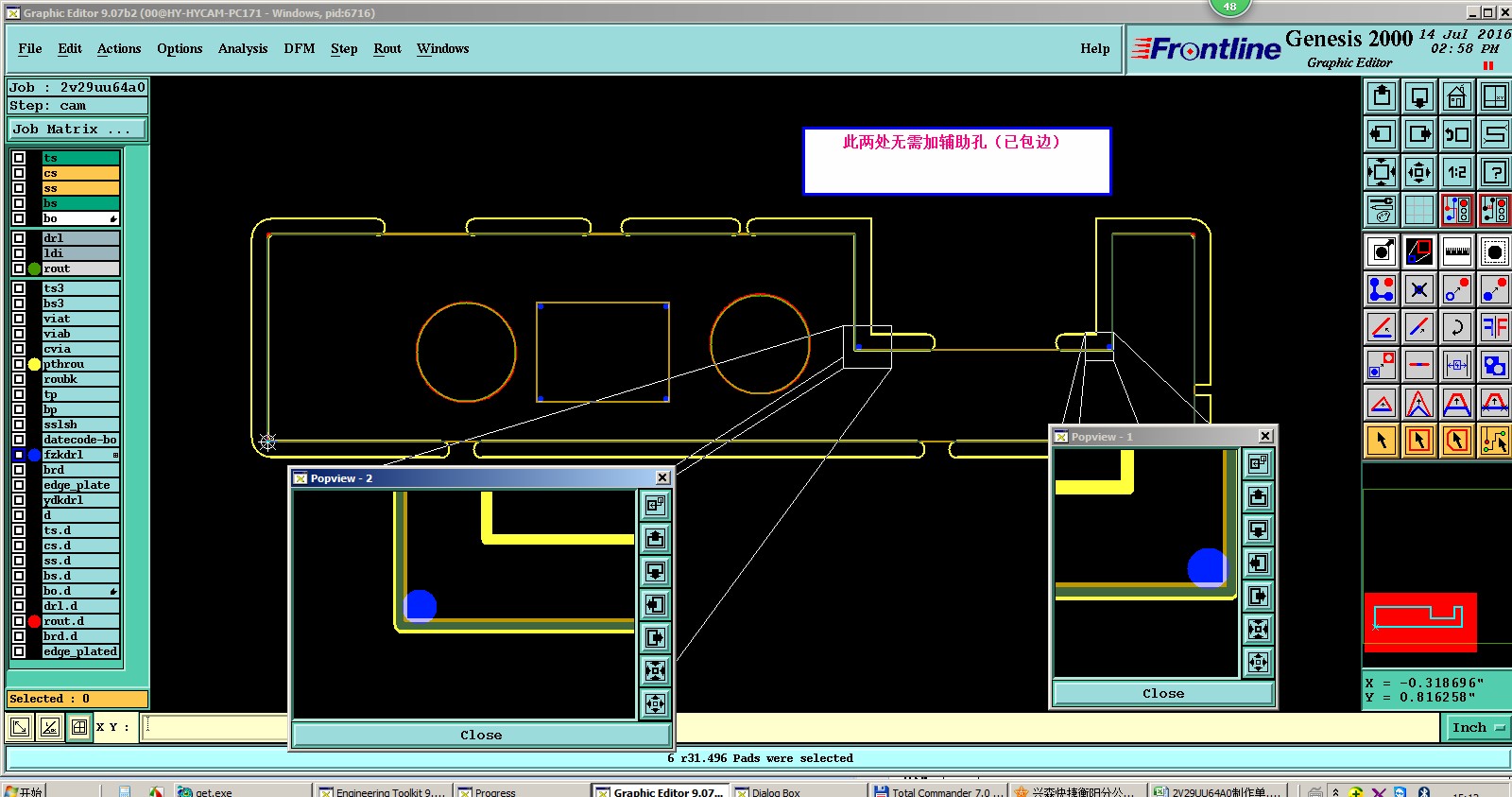Select the rout layer name

[x=80, y=269]
